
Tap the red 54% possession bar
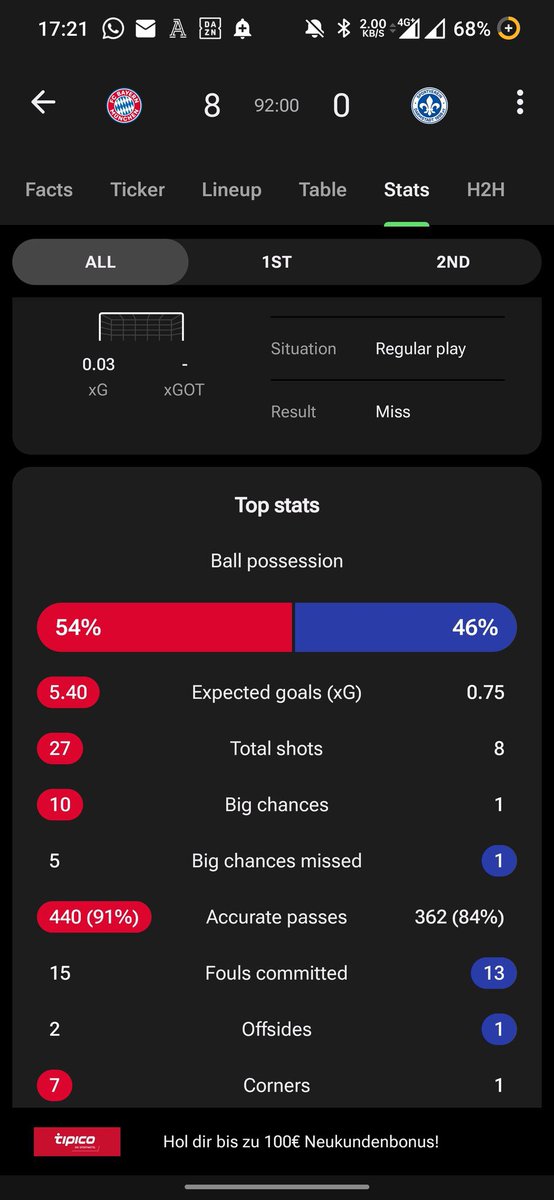(x=165, y=628)
